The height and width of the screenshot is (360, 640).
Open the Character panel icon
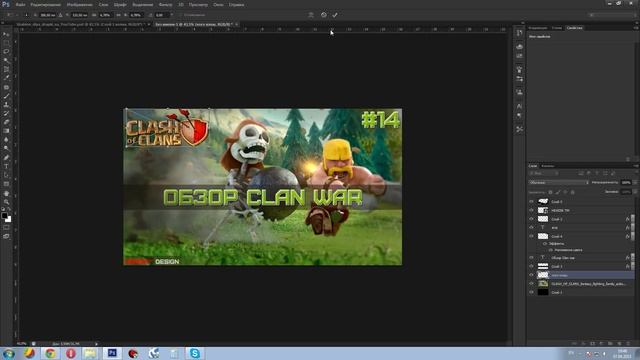click(x=519, y=106)
